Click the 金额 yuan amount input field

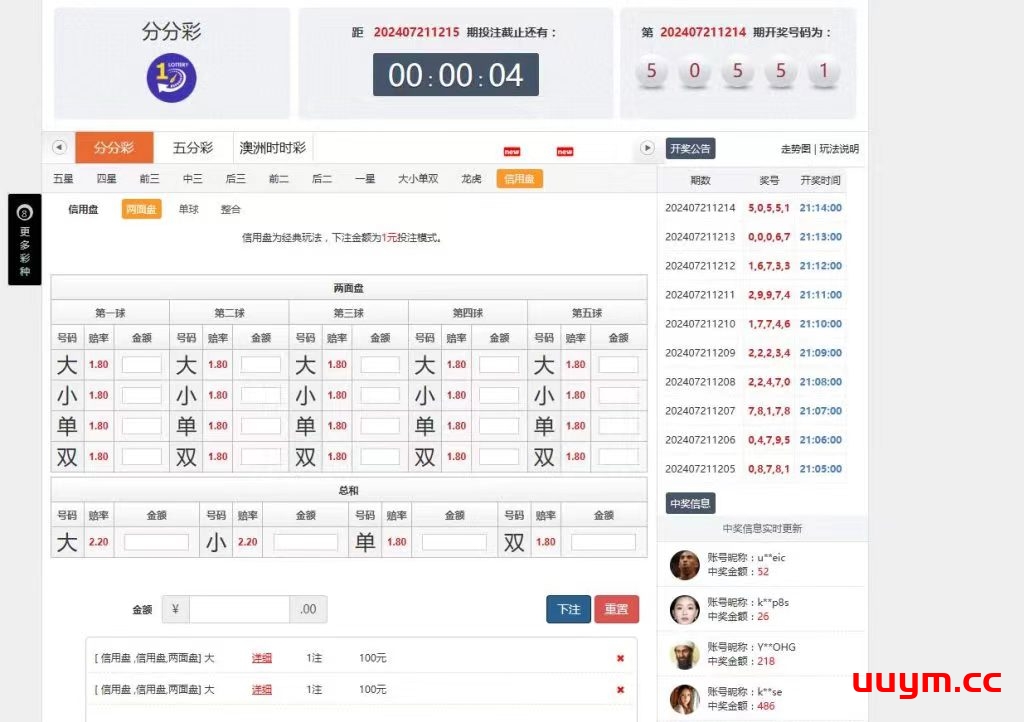click(240, 609)
